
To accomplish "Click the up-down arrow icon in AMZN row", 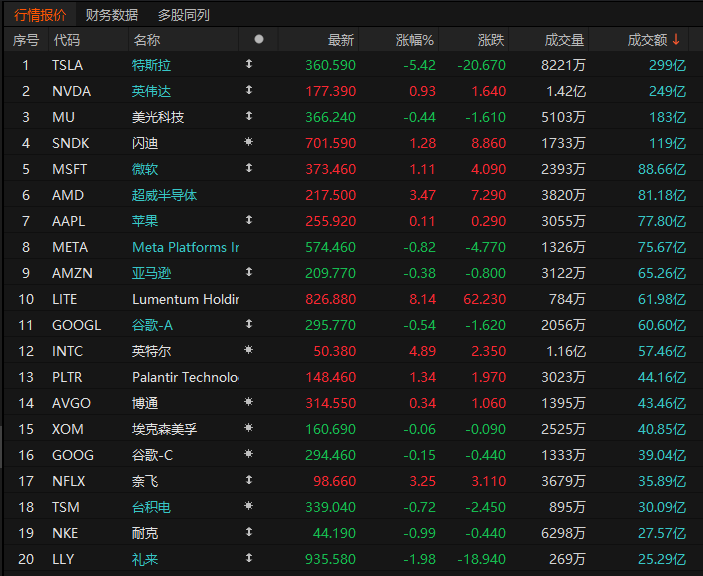I will tap(249, 272).
